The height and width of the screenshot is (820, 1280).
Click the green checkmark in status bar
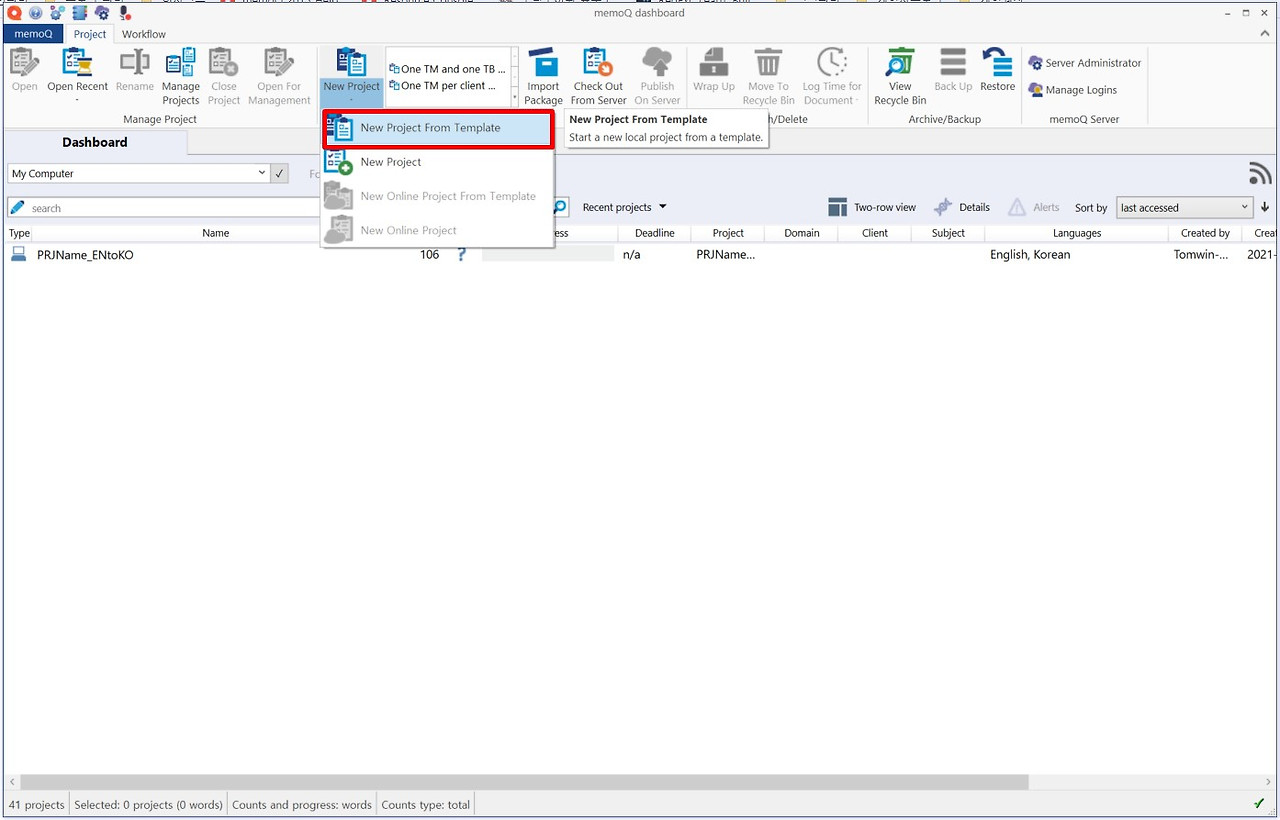(x=1259, y=804)
